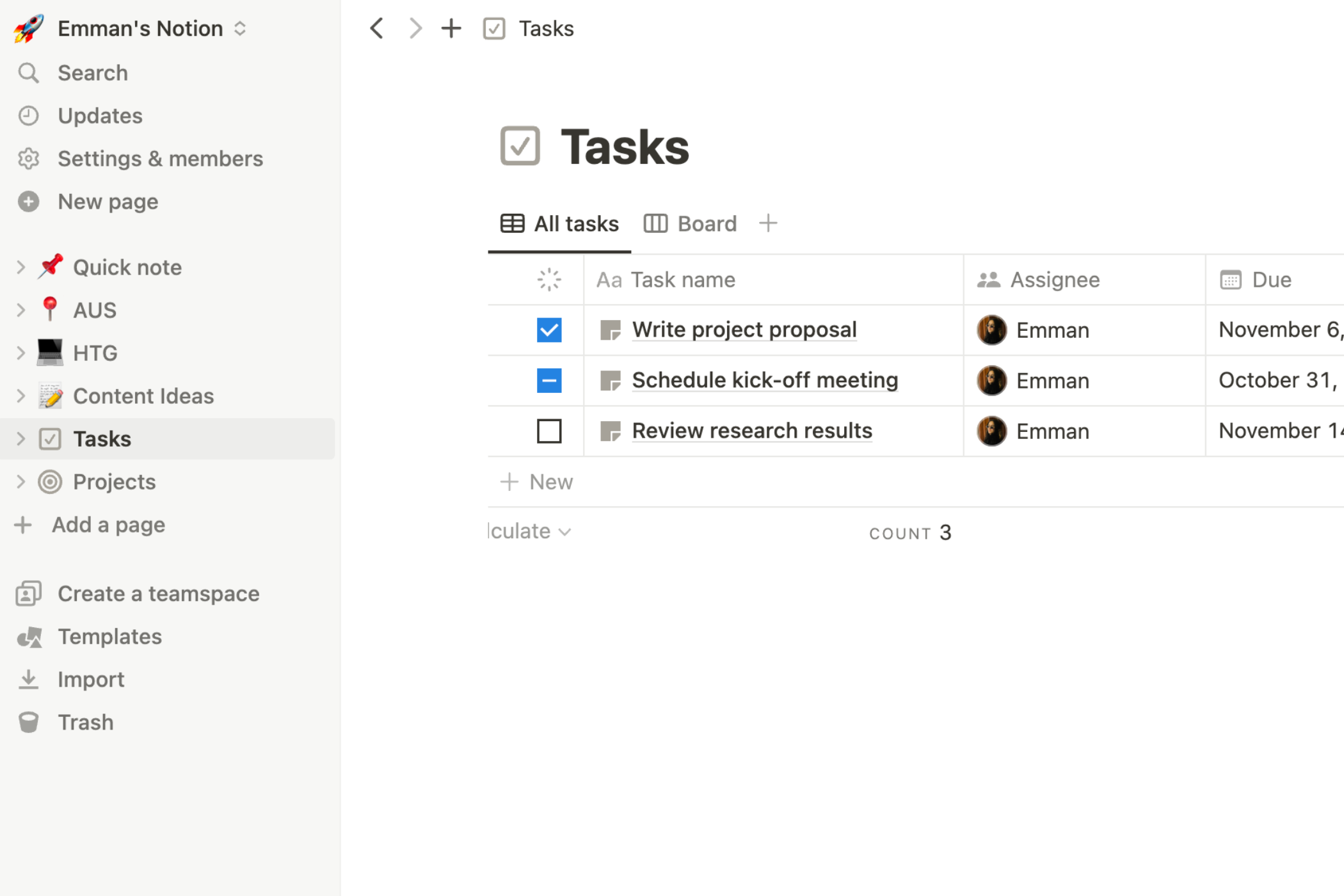Viewport: 1344px width, 896px height.
Task: Open the Emman's Notion workspace switcher
Action: 151,28
